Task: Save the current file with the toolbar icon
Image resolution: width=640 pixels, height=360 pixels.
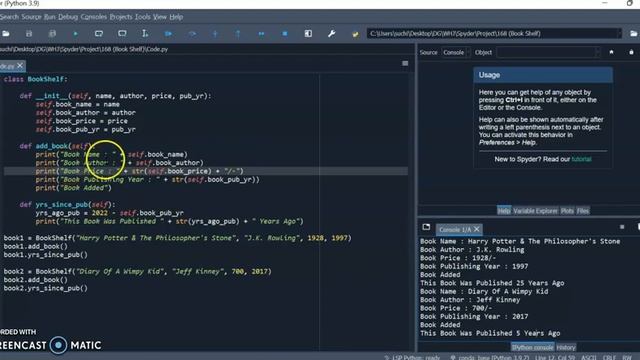Action: click(29, 33)
